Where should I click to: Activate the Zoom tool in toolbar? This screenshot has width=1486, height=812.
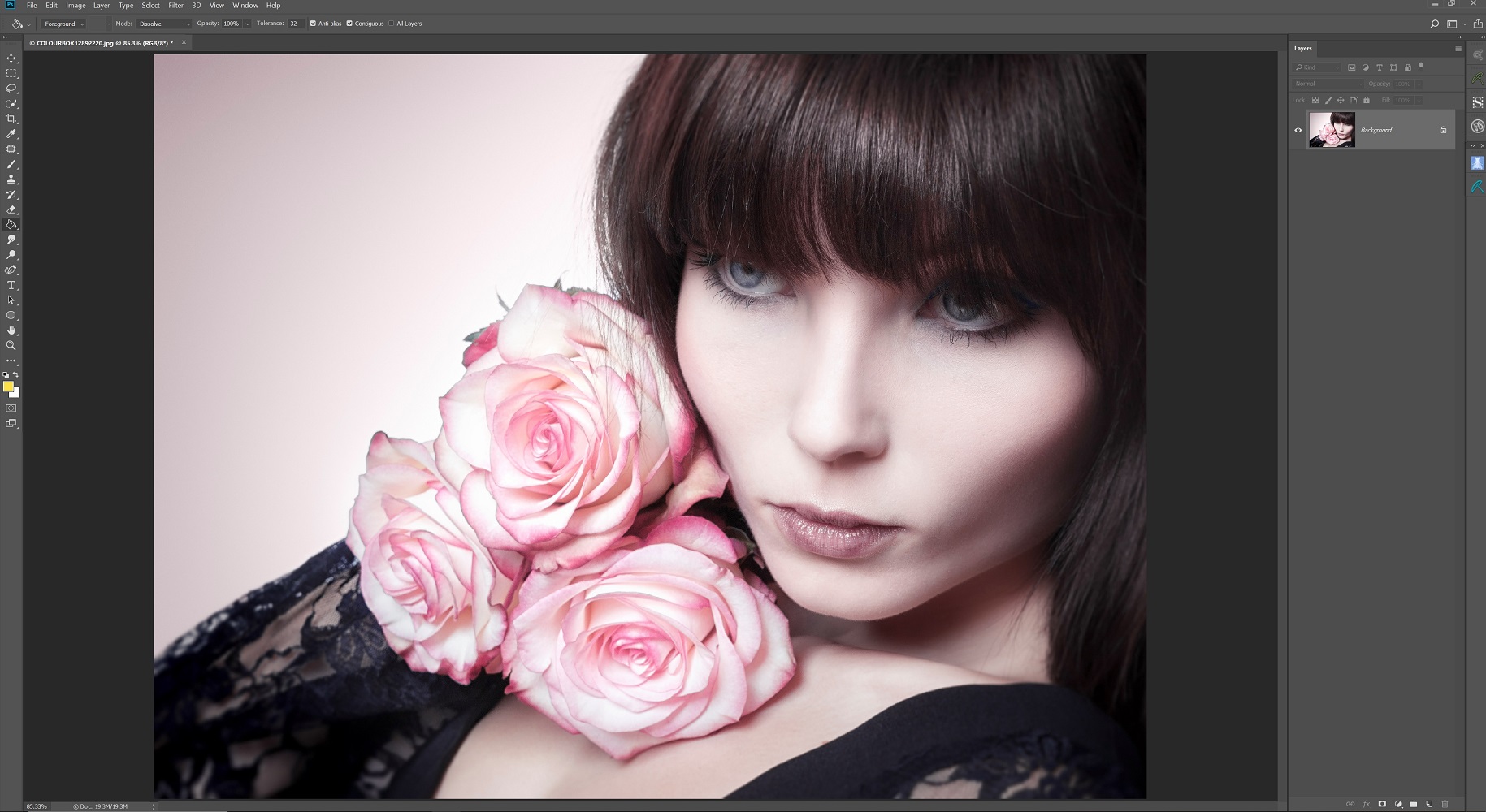11,345
